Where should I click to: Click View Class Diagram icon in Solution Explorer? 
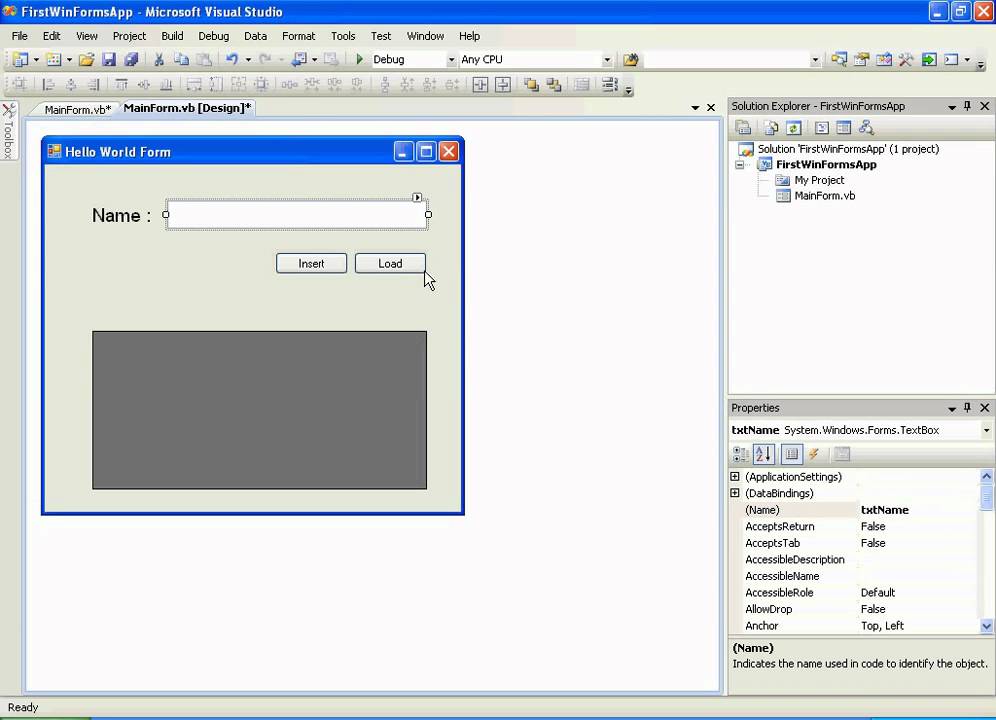(866, 128)
